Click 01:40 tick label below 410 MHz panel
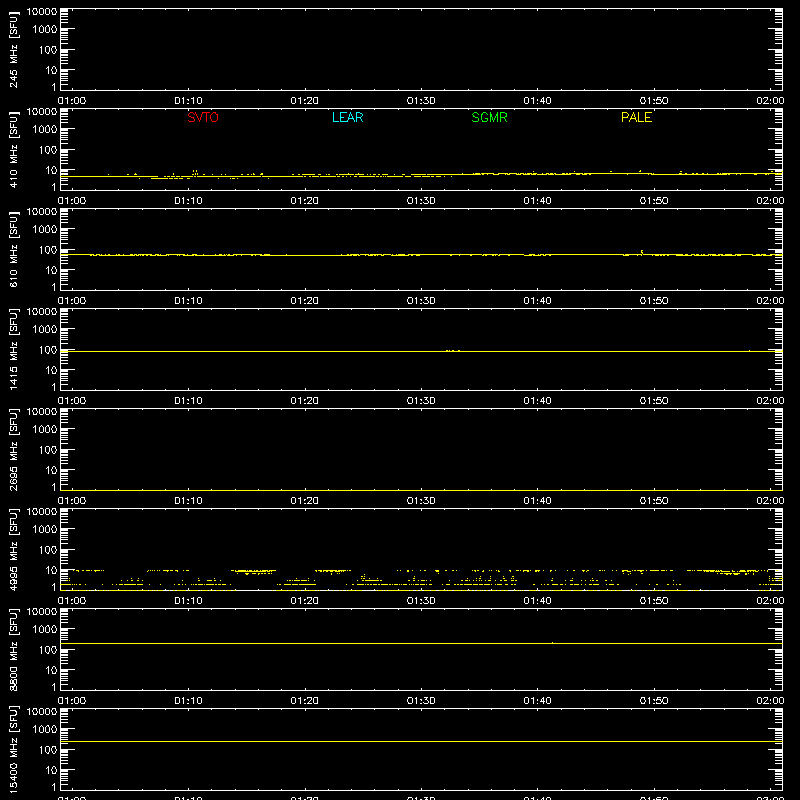The width and height of the screenshot is (800, 800). coord(537,201)
